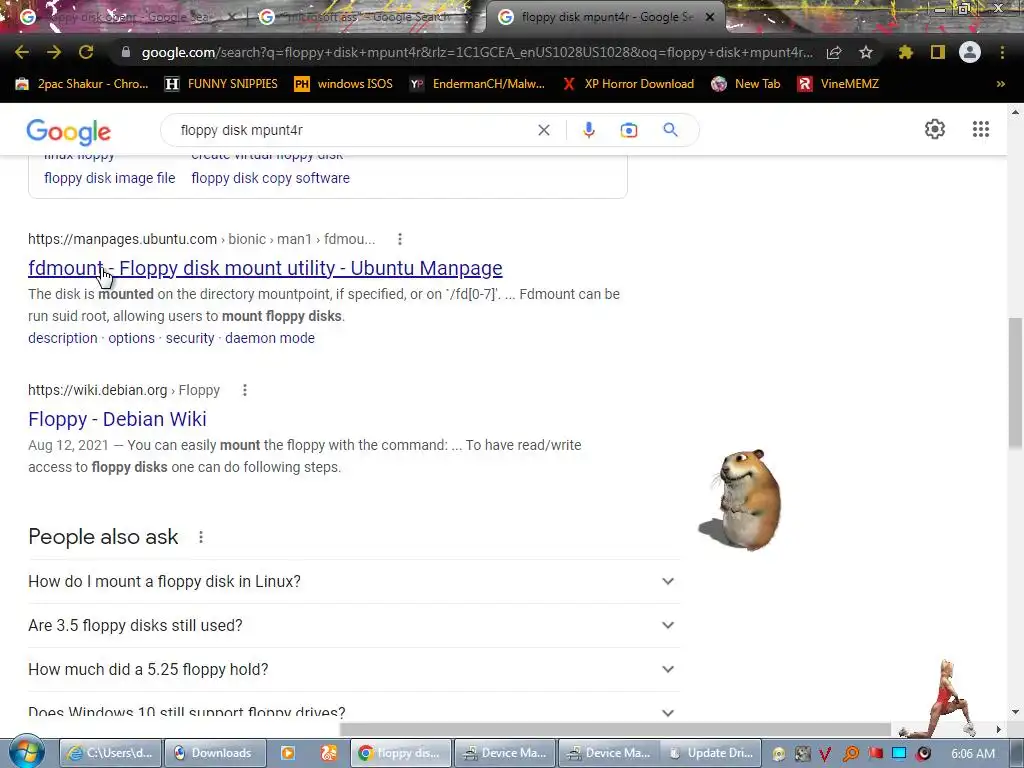Image resolution: width=1024 pixels, height=768 pixels.
Task: Open the 'New Tab' bookmark
Action: point(746,84)
